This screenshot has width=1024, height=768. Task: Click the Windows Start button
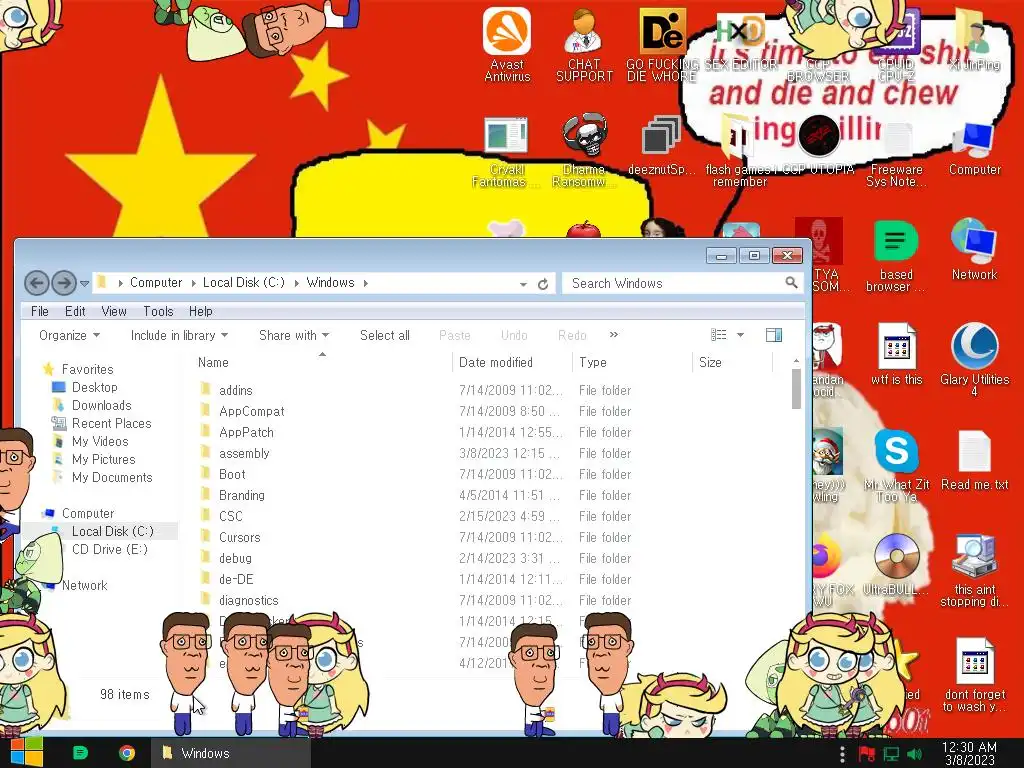point(27,752)
